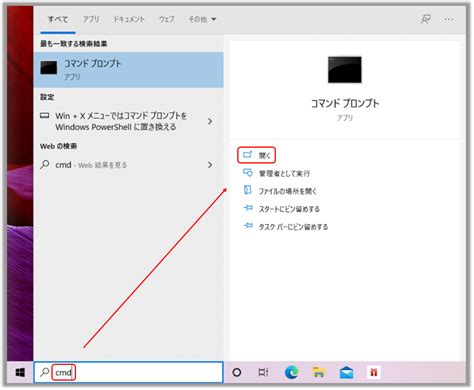Launch Microsoft Edge from taskbar
The image size is (474, 390).
pyautogui.click(x=291, y=372)
